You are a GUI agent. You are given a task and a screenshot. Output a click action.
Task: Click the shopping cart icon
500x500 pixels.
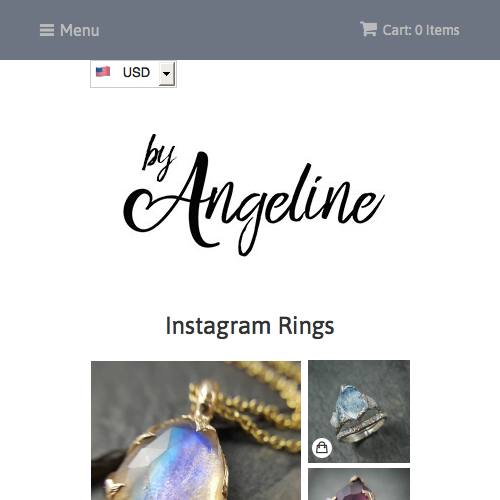(x=368, y=29)
